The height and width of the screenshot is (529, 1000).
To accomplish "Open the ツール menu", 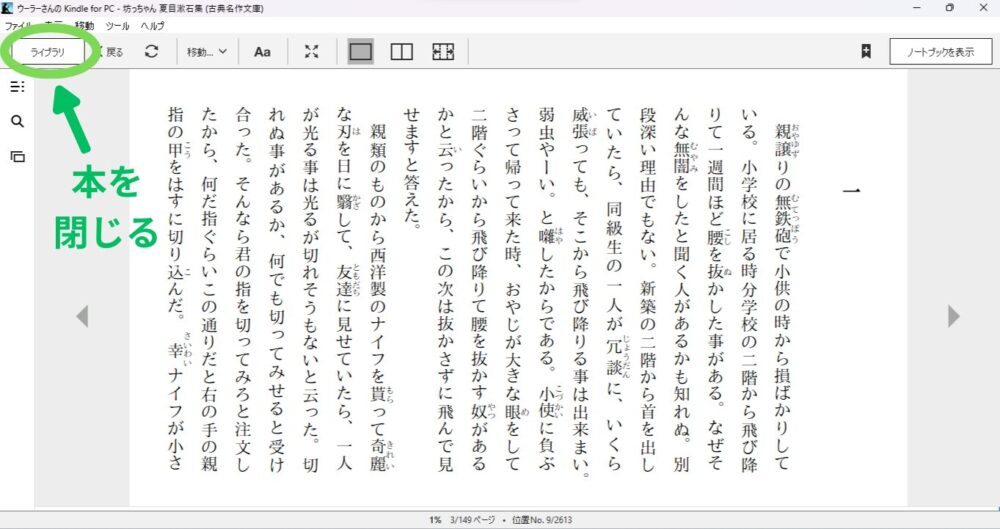I will 117,25.
